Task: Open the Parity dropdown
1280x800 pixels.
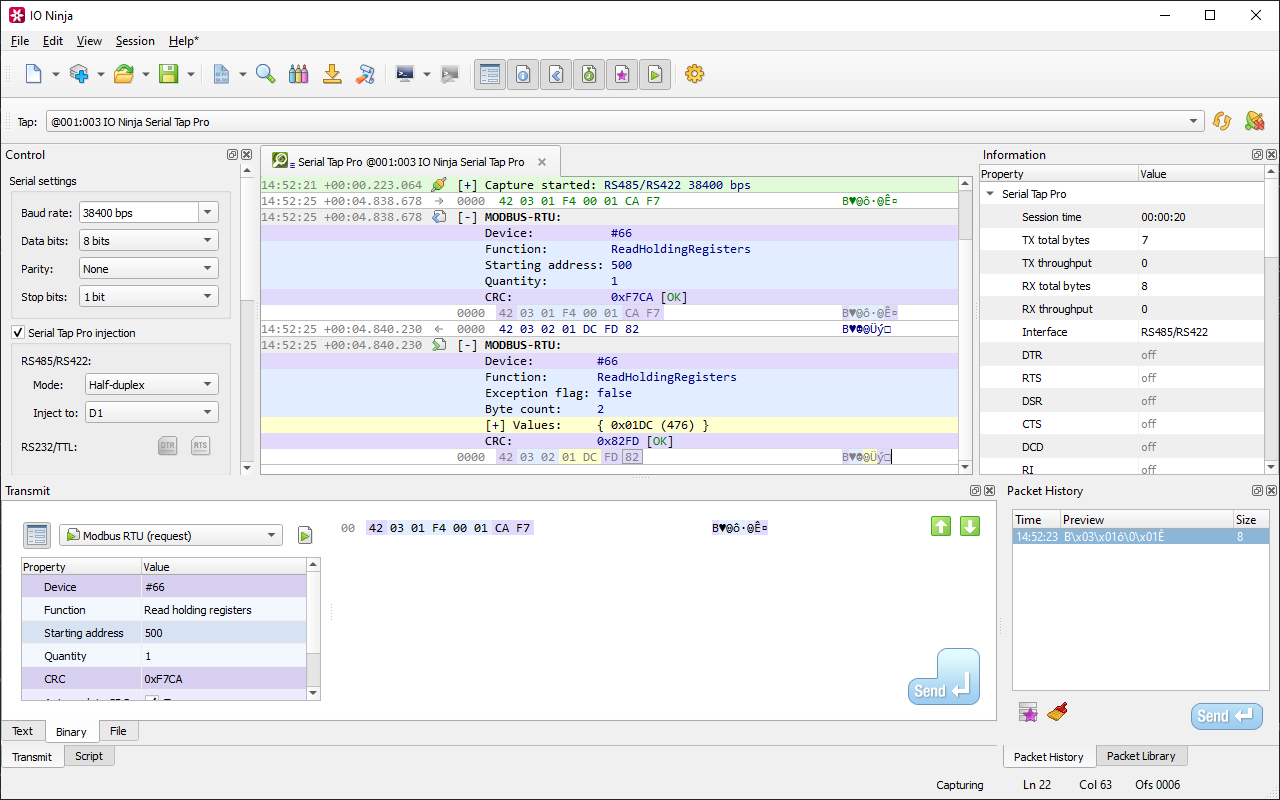Action: 149,269
